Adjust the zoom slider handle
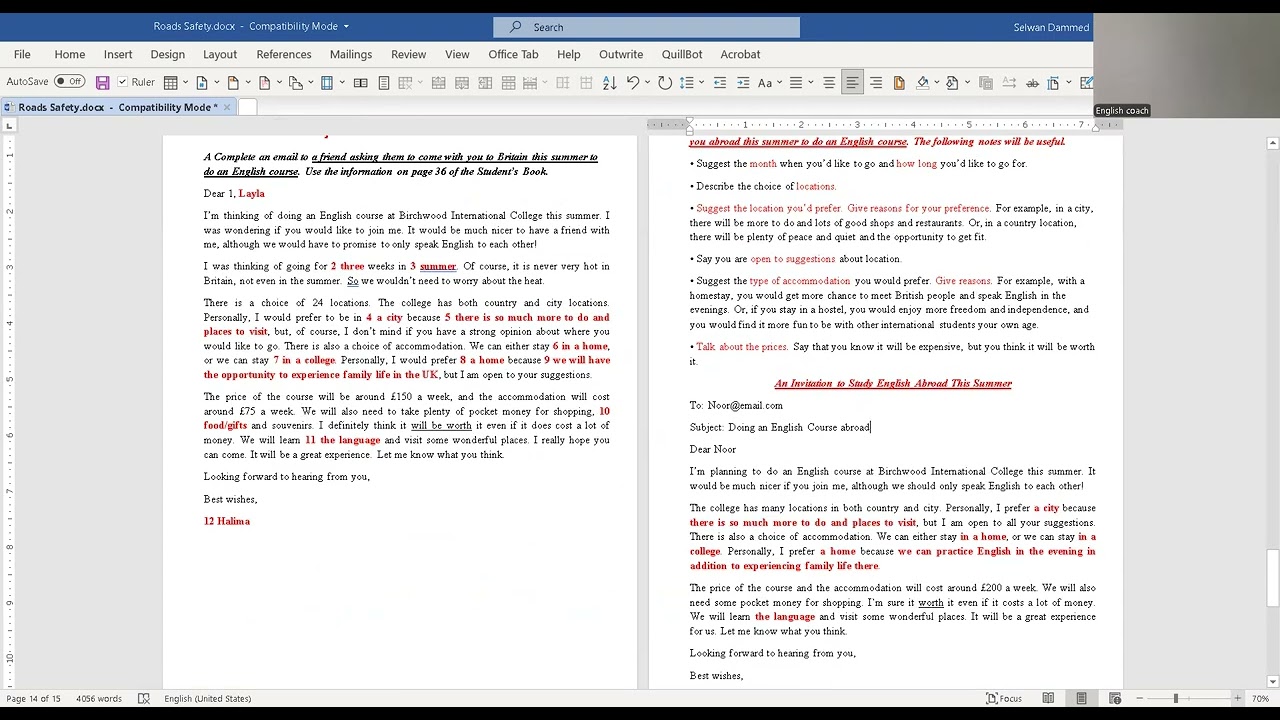Screen dimensions: 1280x720 point(1176,698)
